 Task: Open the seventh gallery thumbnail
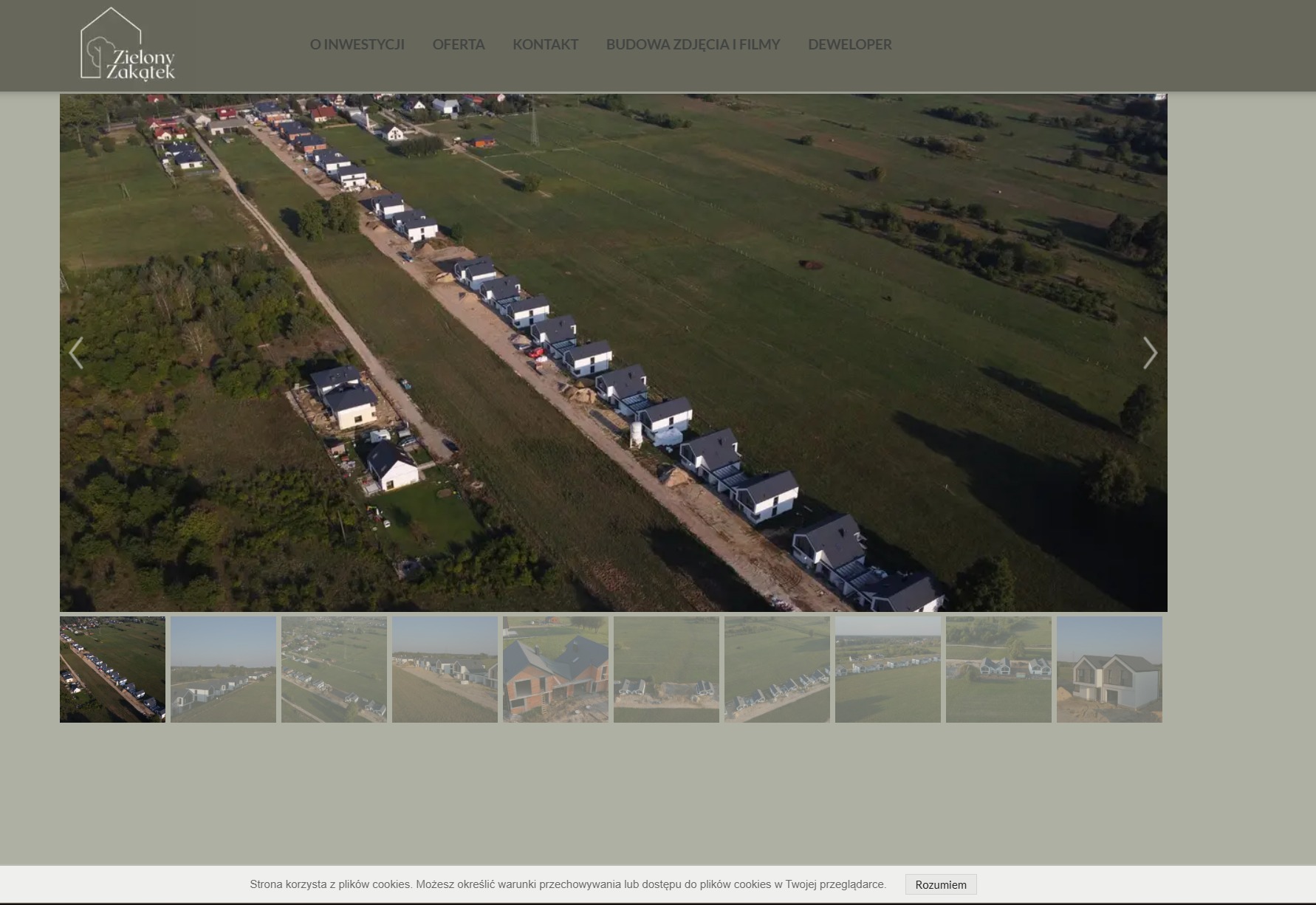click(777, 670)
